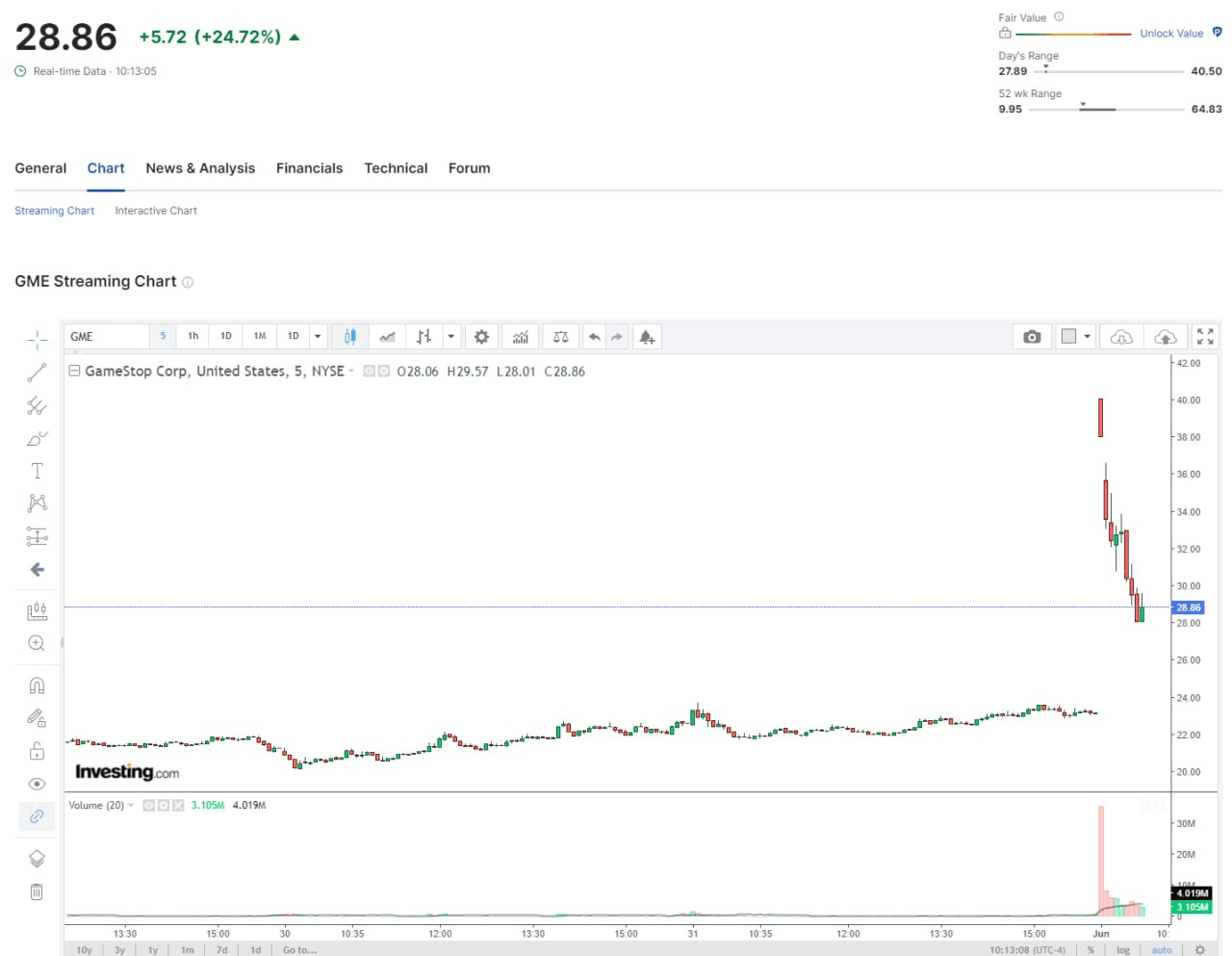Open the Chart tab
Screen dimensions: 1232x956
click(106, 168)
